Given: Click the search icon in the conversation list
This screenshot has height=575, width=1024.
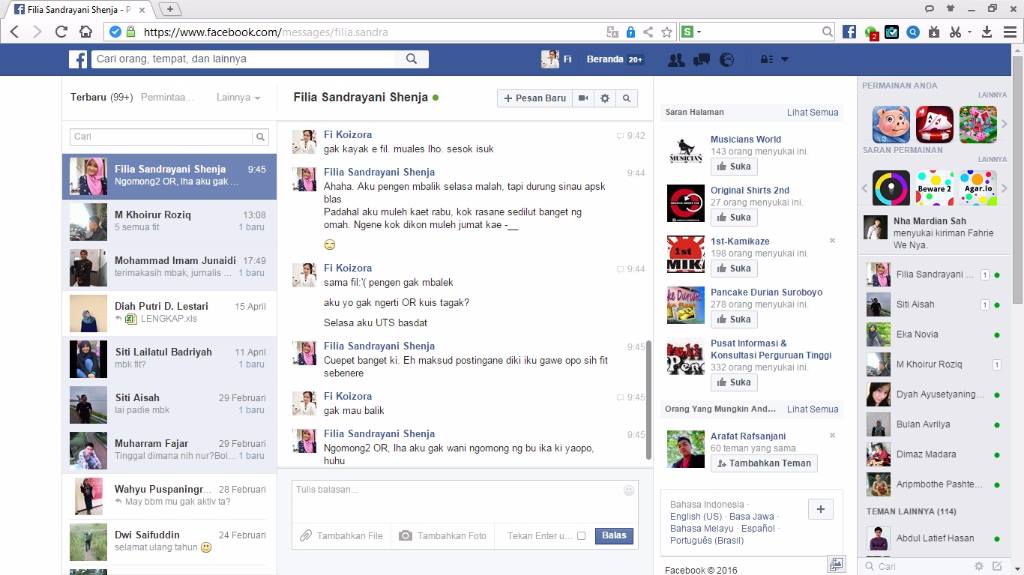Looking at the screenshot, I should pos(260,137).
